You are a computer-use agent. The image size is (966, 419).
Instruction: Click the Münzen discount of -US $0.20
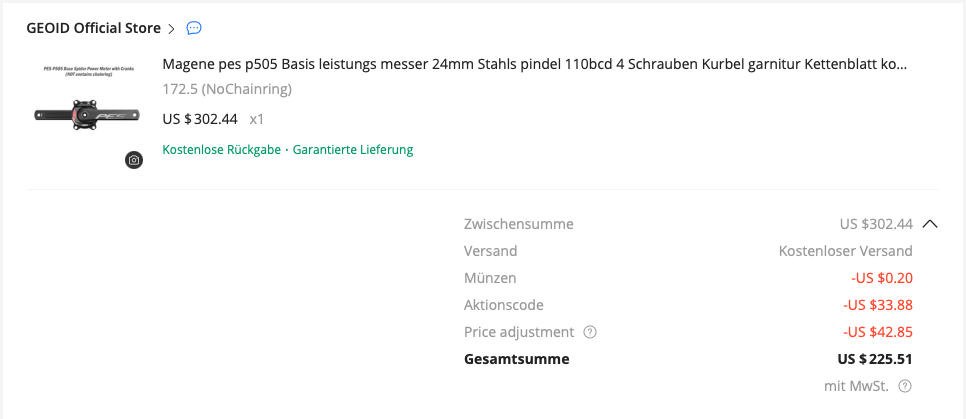click(x=881, y=278)
